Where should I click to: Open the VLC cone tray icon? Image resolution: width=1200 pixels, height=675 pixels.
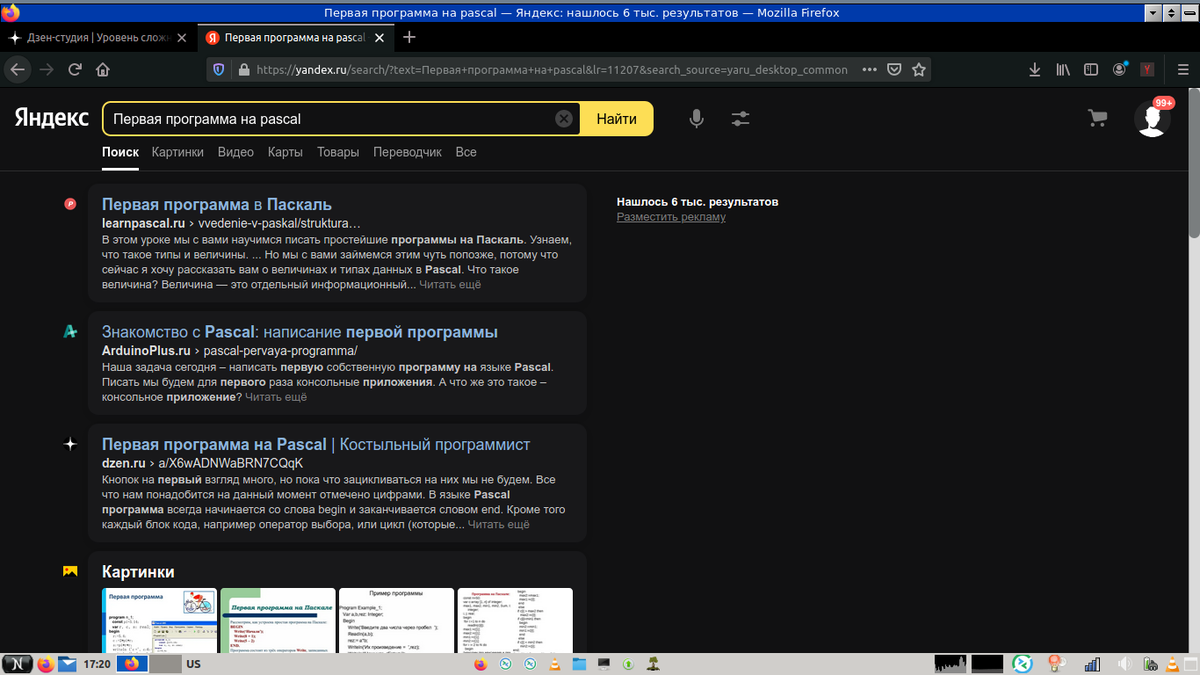click(x=1171, y=664)
